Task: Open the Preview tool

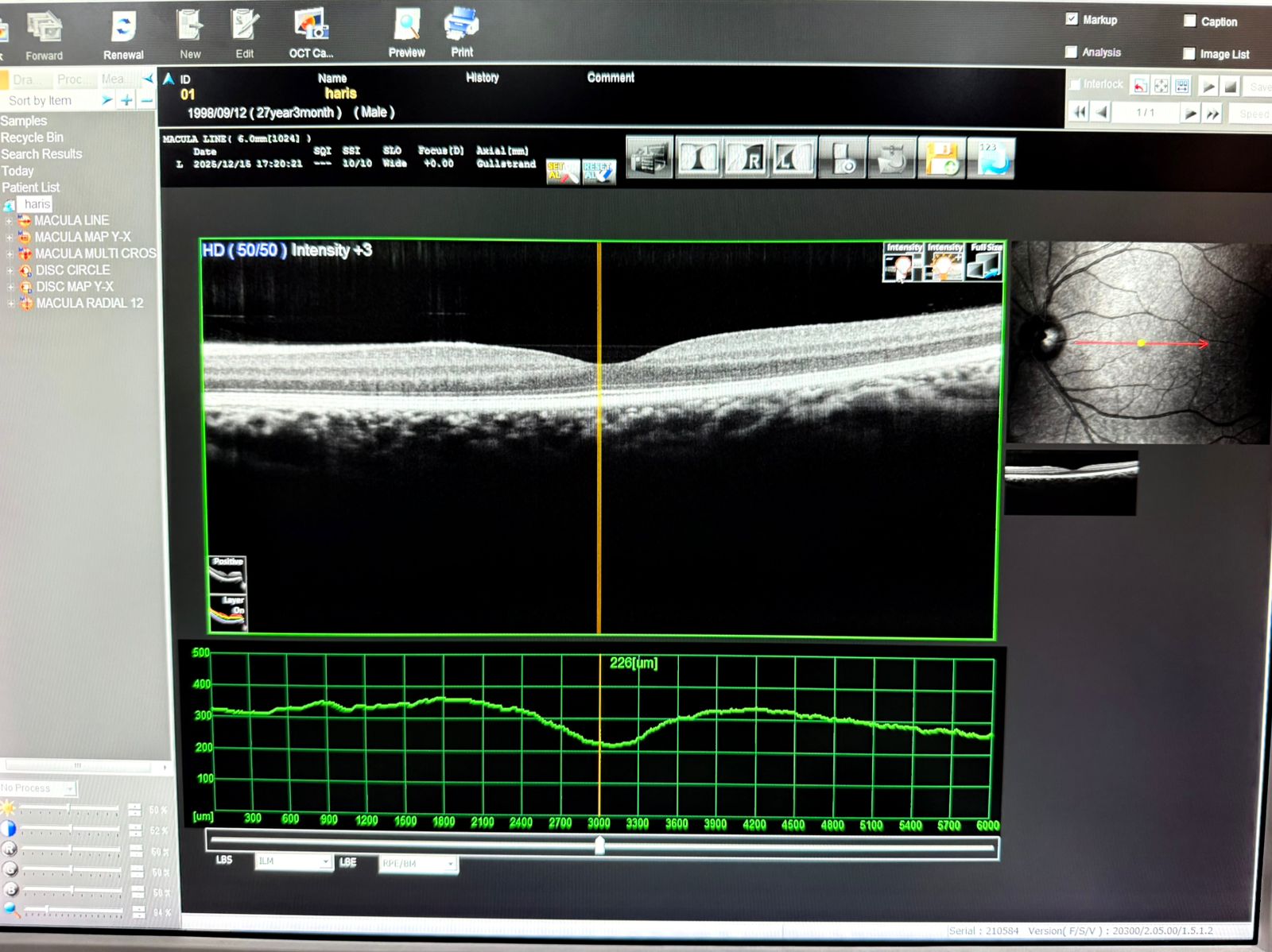Action: (406, 25)
